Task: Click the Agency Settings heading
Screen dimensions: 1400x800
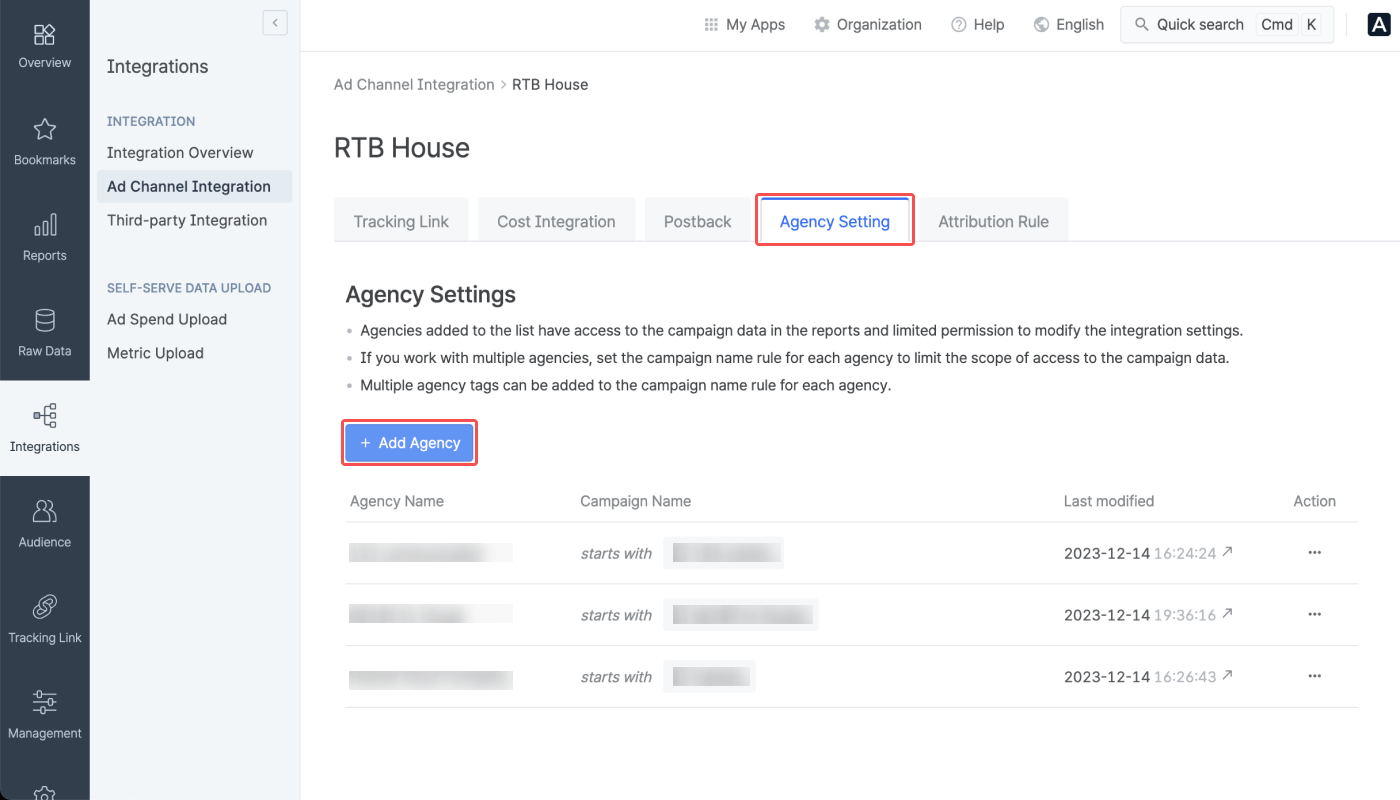Action: (431, 295)
